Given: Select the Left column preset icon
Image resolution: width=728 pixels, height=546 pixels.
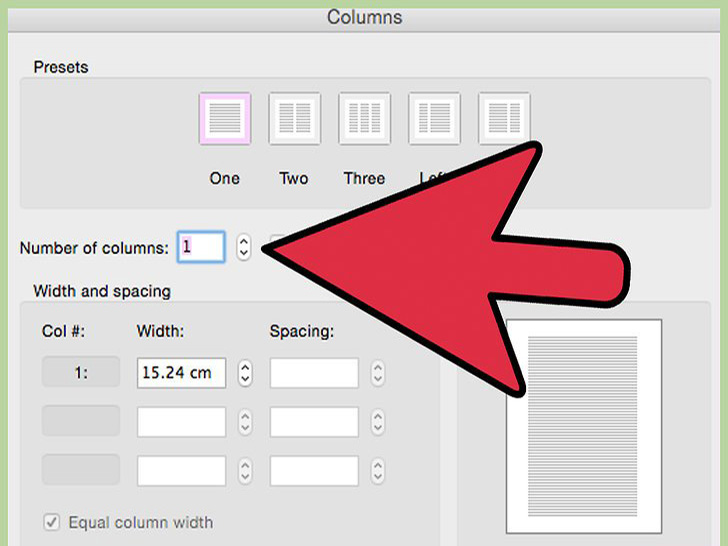Looking at the screenshot, I should pos(434,119).
